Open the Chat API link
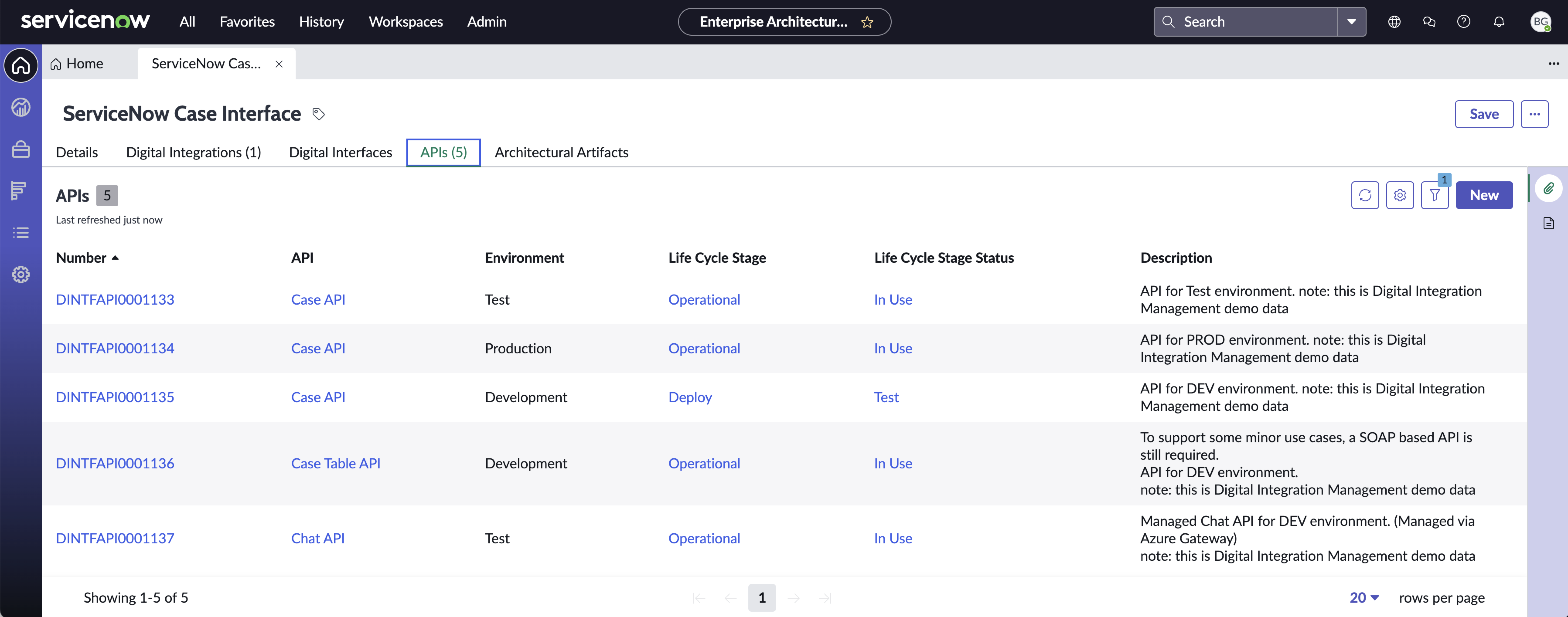Screen dimensions: 1568x617 pyautogui.click(x=318, y=539)
